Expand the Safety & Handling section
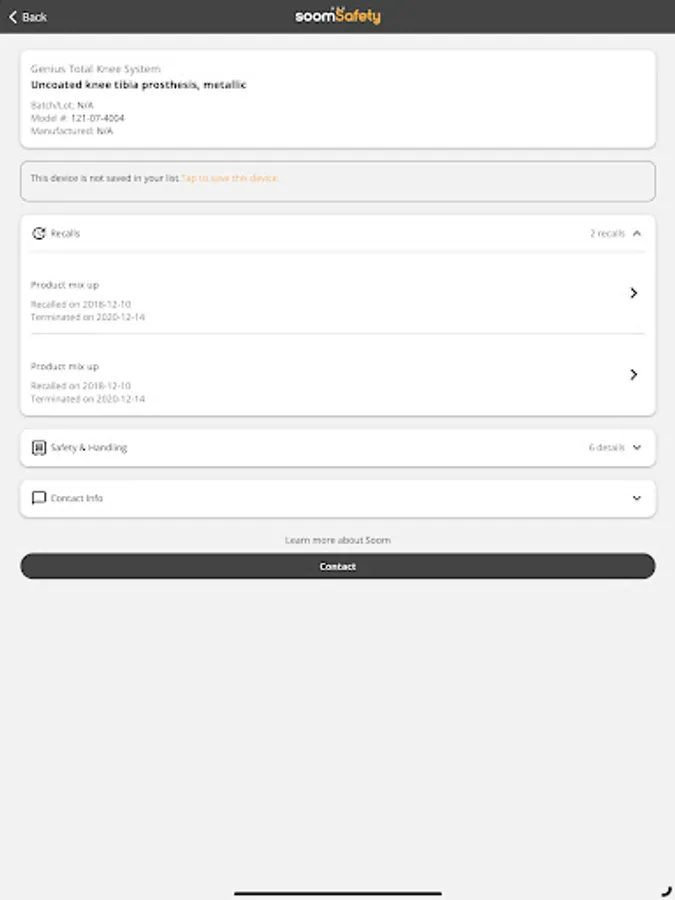Viewport: 675px width, 900px height. [637, 448]
